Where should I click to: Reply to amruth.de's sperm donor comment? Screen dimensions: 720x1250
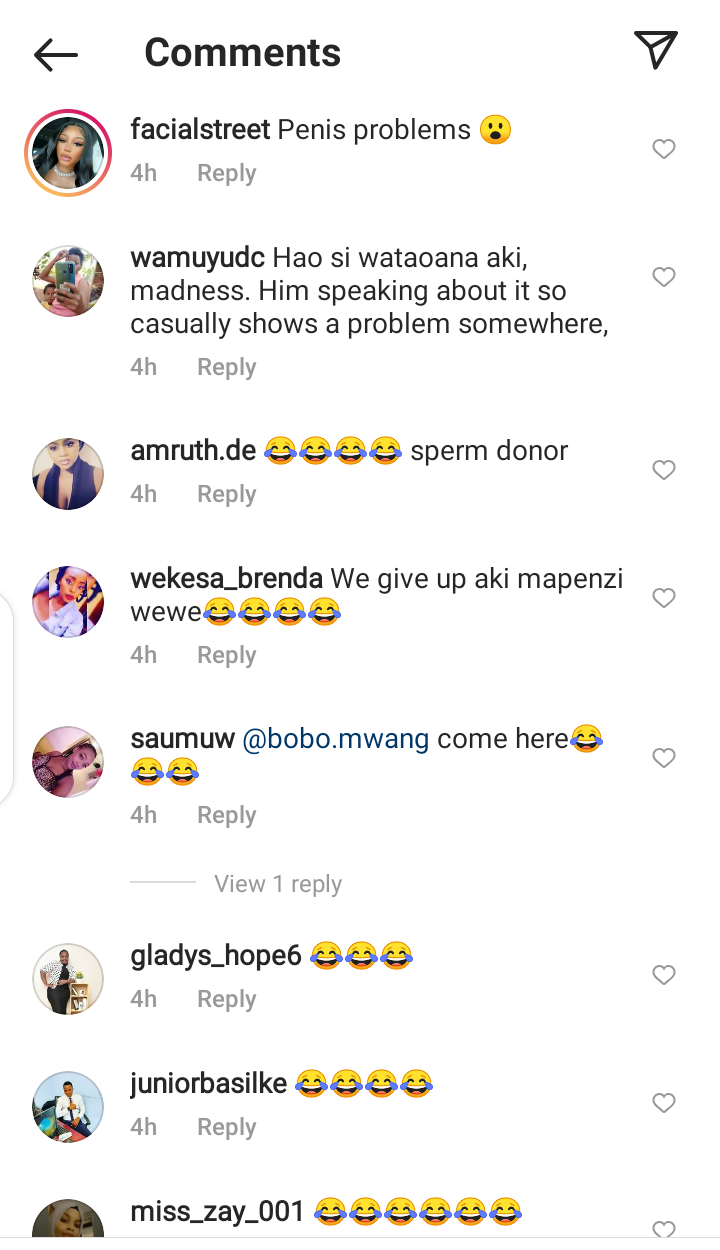(226, 494)
